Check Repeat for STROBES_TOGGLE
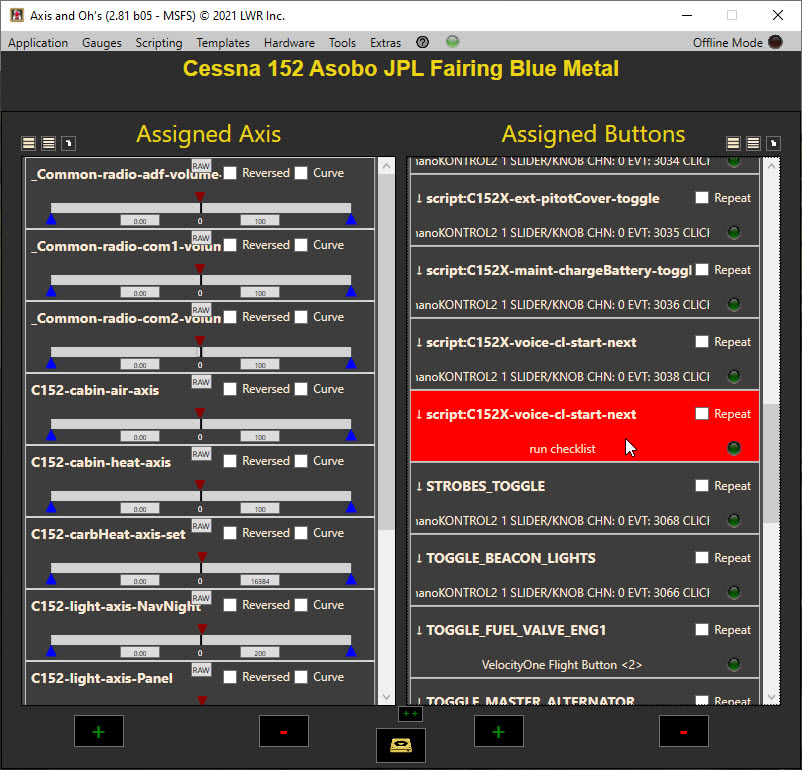Viewport: 802px width, 770px height. point(702,486)
